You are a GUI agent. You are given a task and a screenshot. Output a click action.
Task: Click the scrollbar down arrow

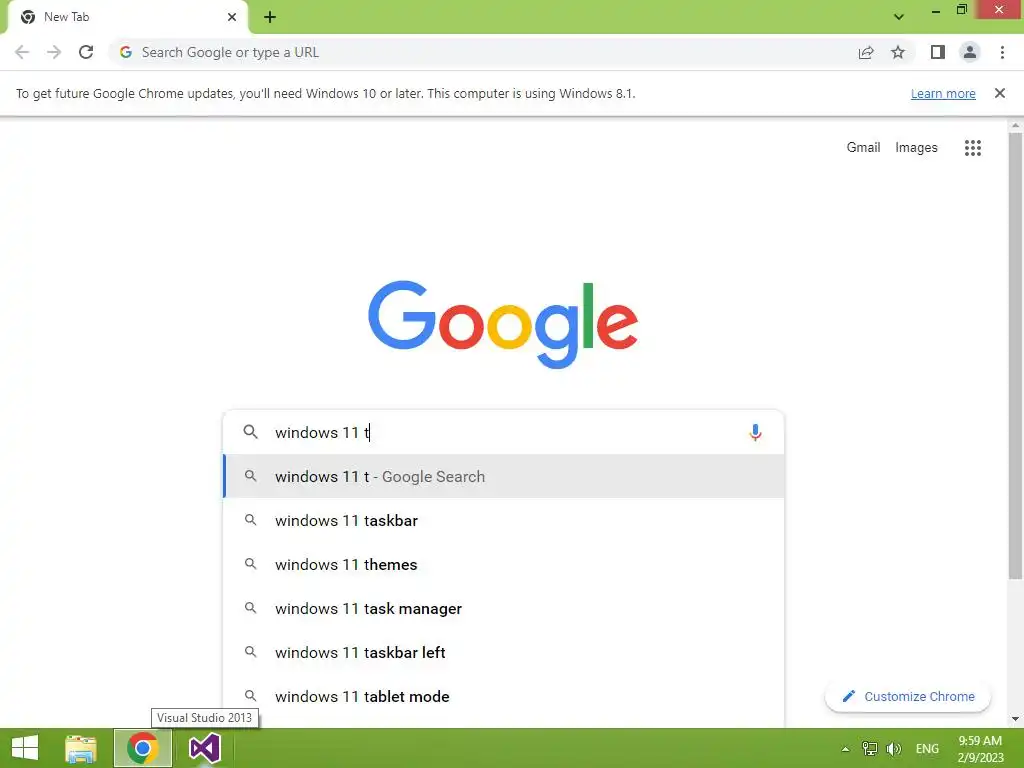coord(1015,718)
